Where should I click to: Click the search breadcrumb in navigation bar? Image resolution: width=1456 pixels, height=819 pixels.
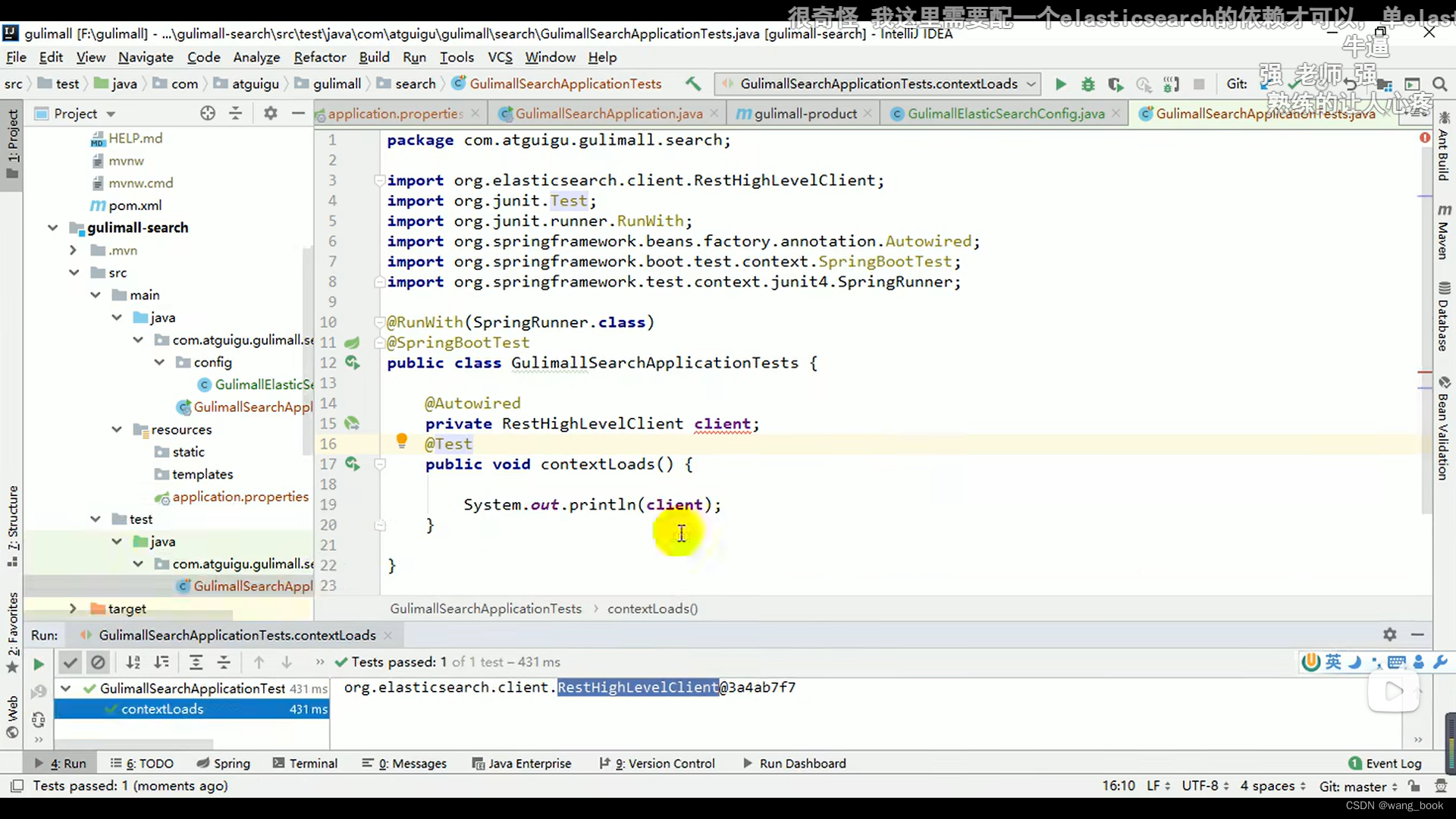[x=415, y=84]
